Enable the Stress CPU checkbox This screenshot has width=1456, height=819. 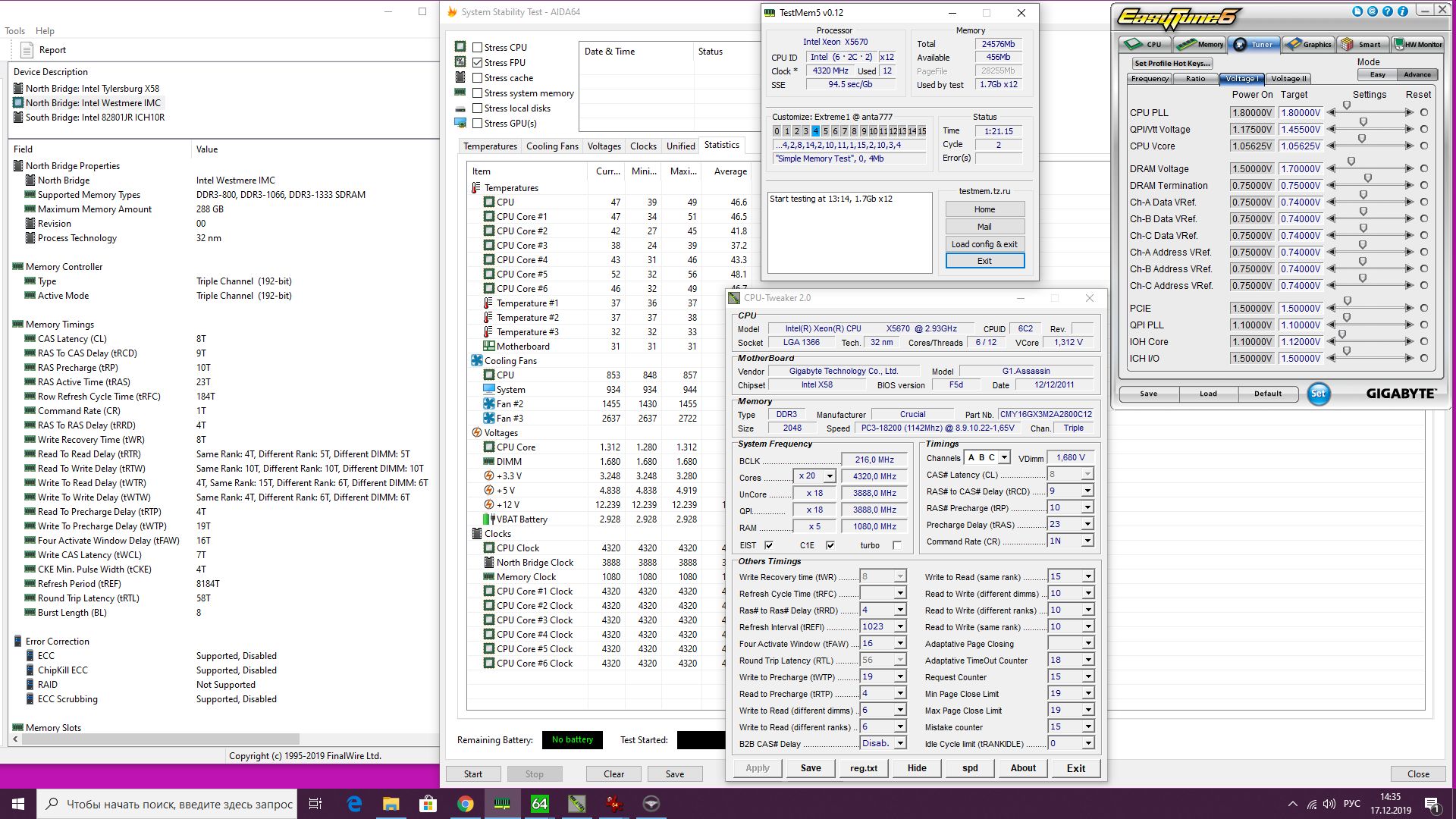tap(478, 47)
